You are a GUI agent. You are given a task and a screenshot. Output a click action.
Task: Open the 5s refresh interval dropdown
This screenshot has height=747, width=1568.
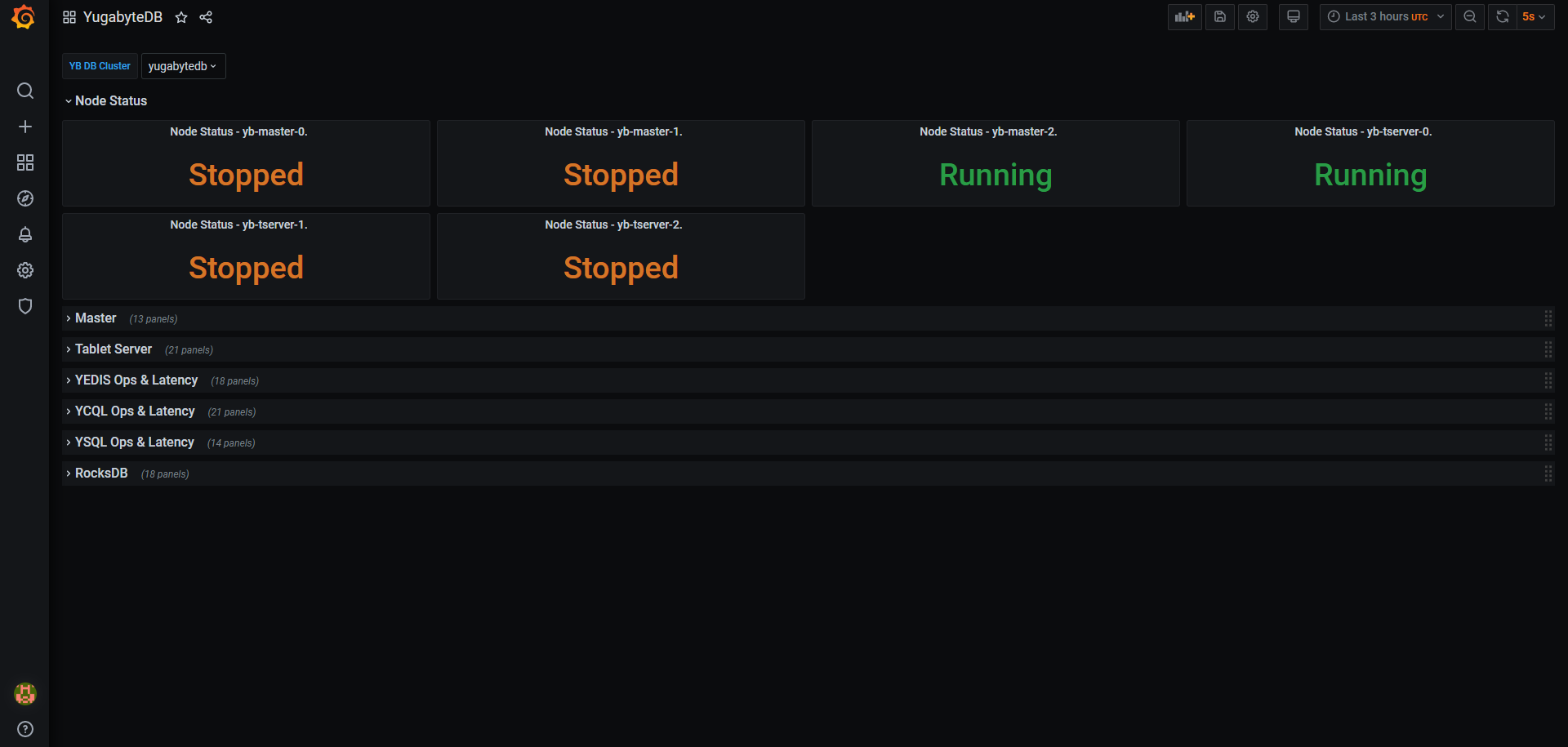click(x=1534, y=17)
